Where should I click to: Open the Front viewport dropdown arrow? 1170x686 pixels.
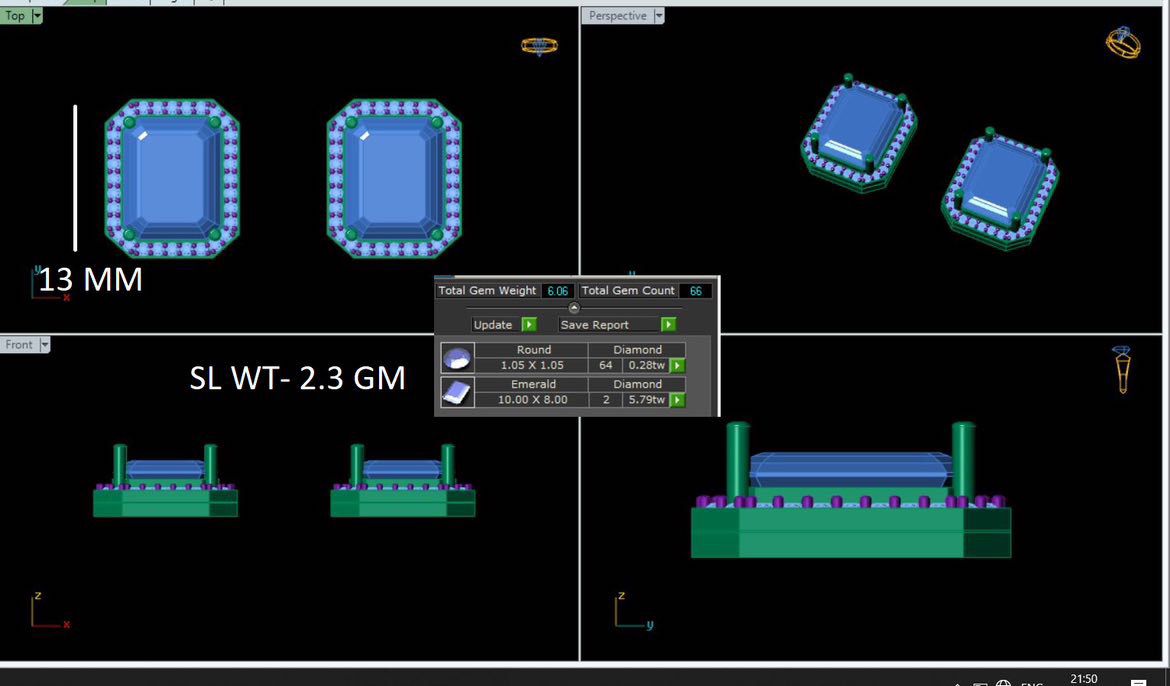pos(45,345)
